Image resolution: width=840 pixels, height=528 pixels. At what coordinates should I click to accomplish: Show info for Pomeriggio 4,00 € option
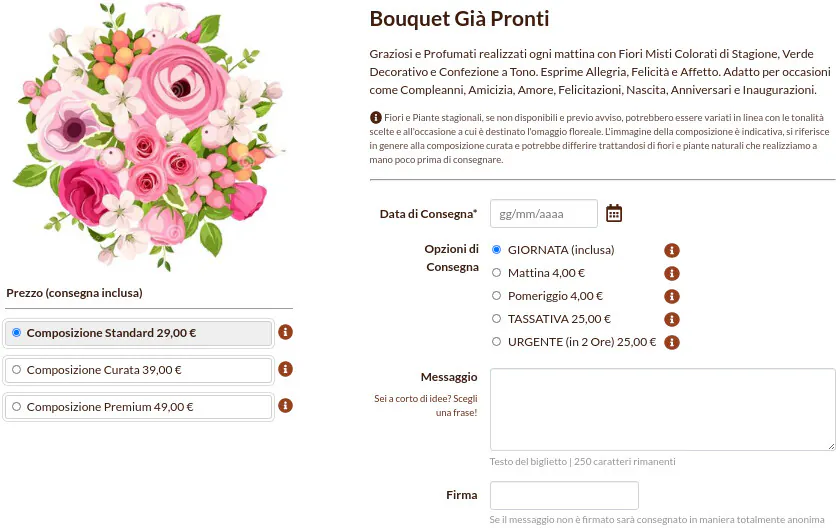[x=672, y=296]
